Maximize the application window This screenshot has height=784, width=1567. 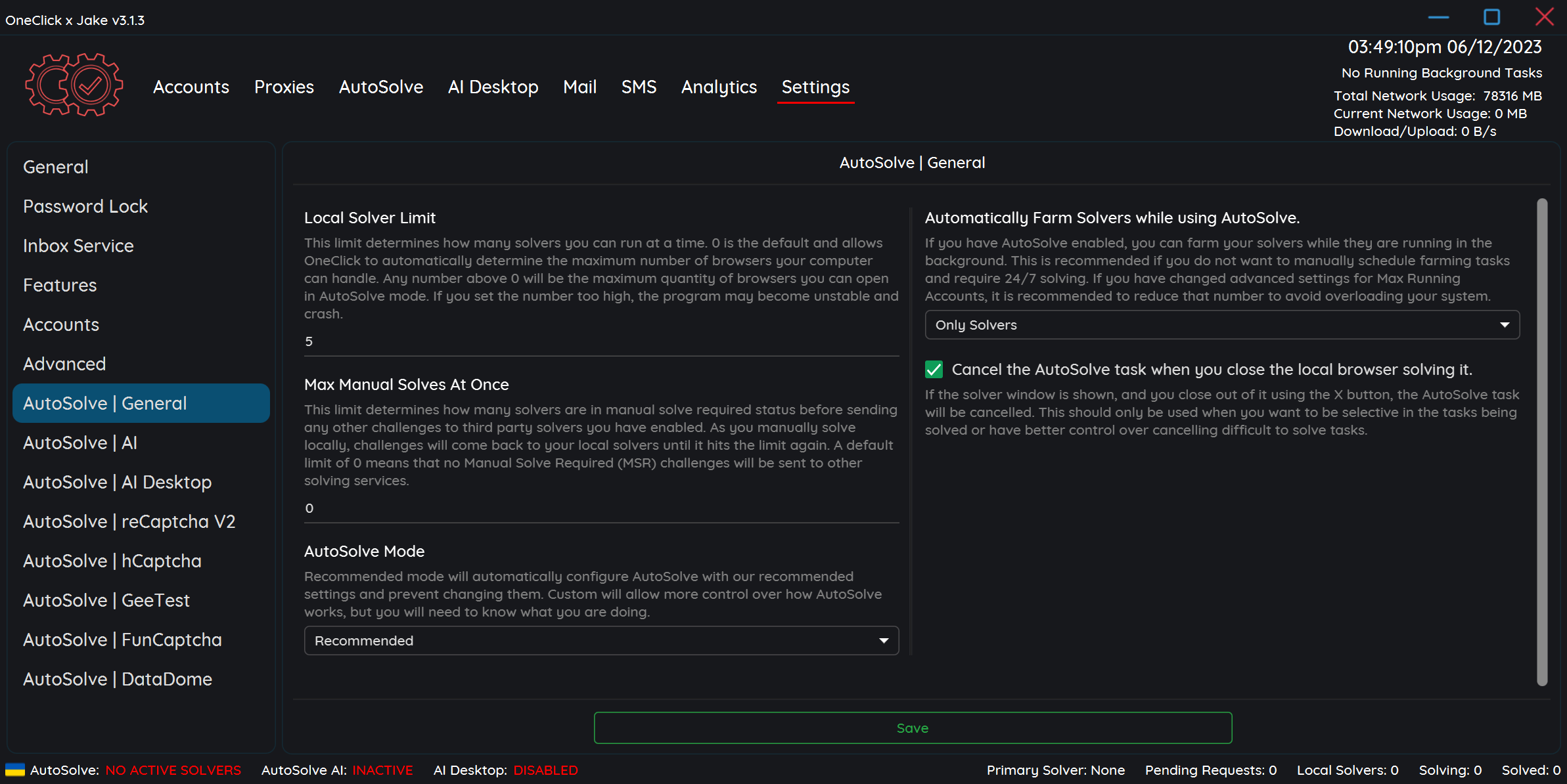click(x=1491, y=17)
